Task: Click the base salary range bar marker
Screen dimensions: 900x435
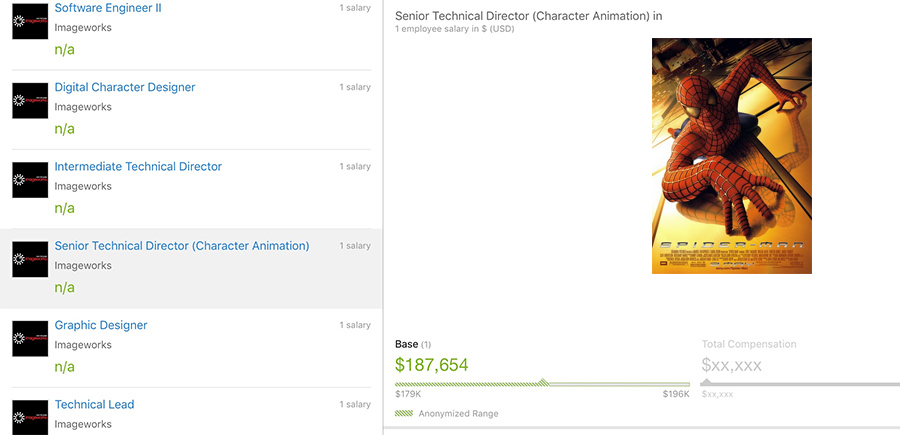Action: click(x=544, y=382)
